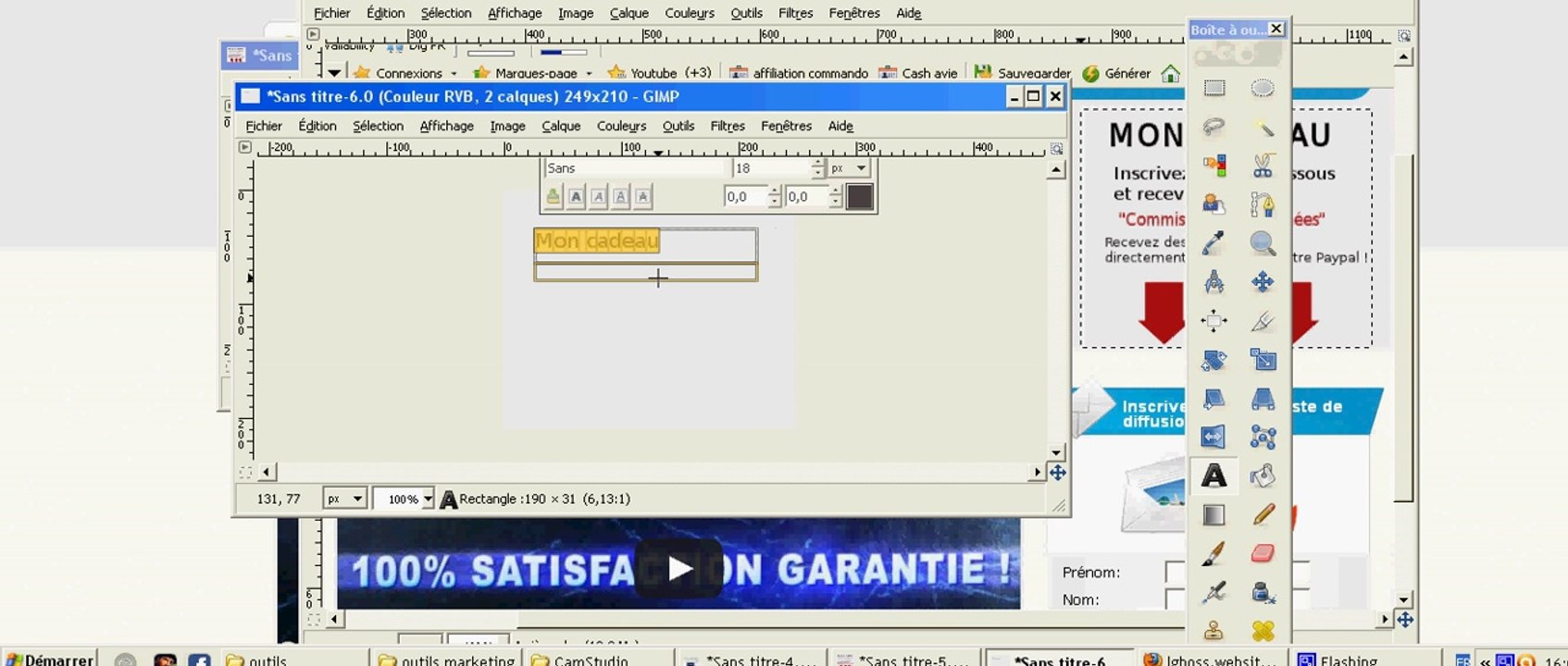Select the Move tool in toolbox
This screenshot has height=666, width=1568.
[x=1263, y=282]
